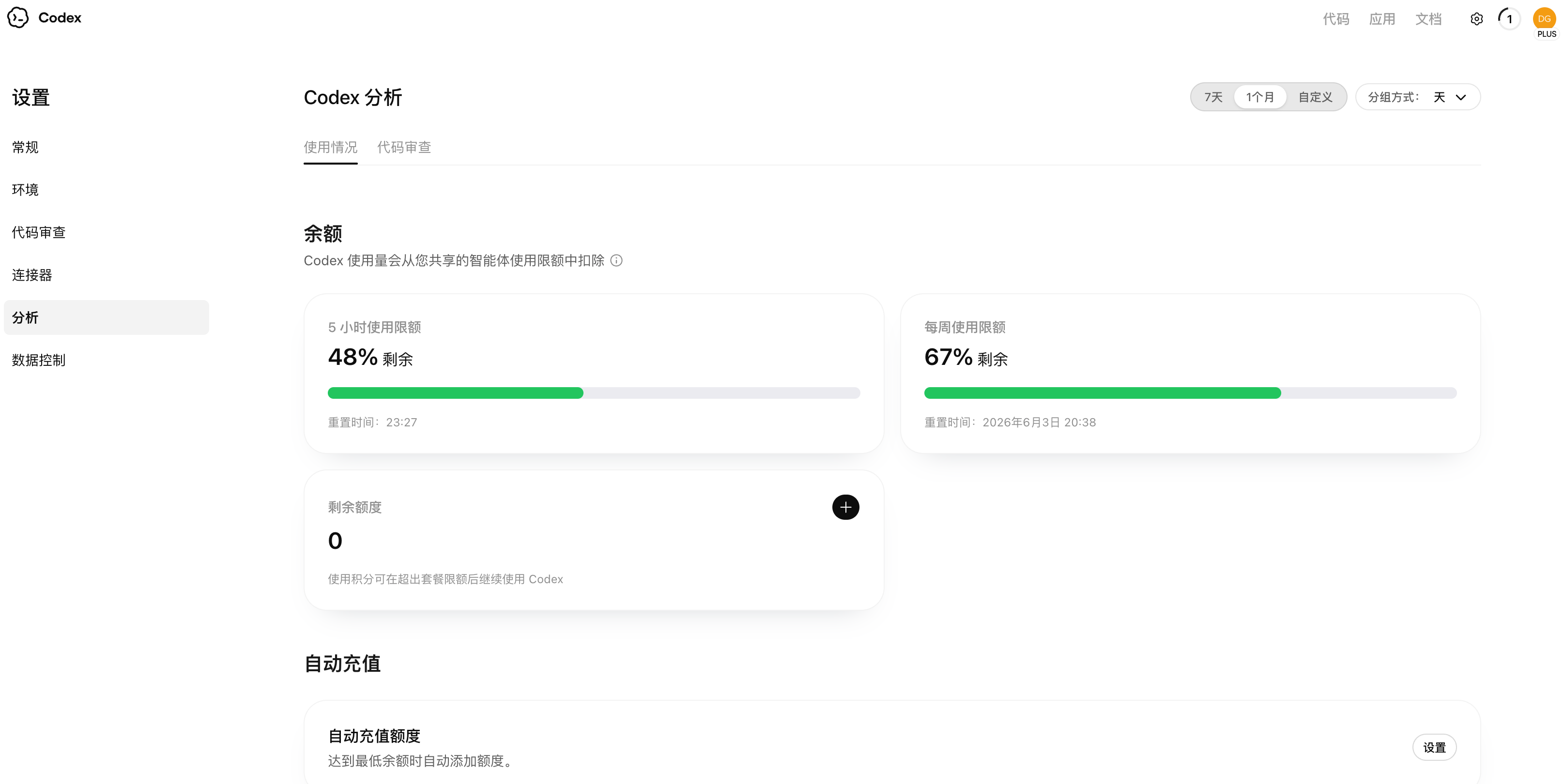
Task: Open 文档 in top navigation
Action: click(1428, 19)
